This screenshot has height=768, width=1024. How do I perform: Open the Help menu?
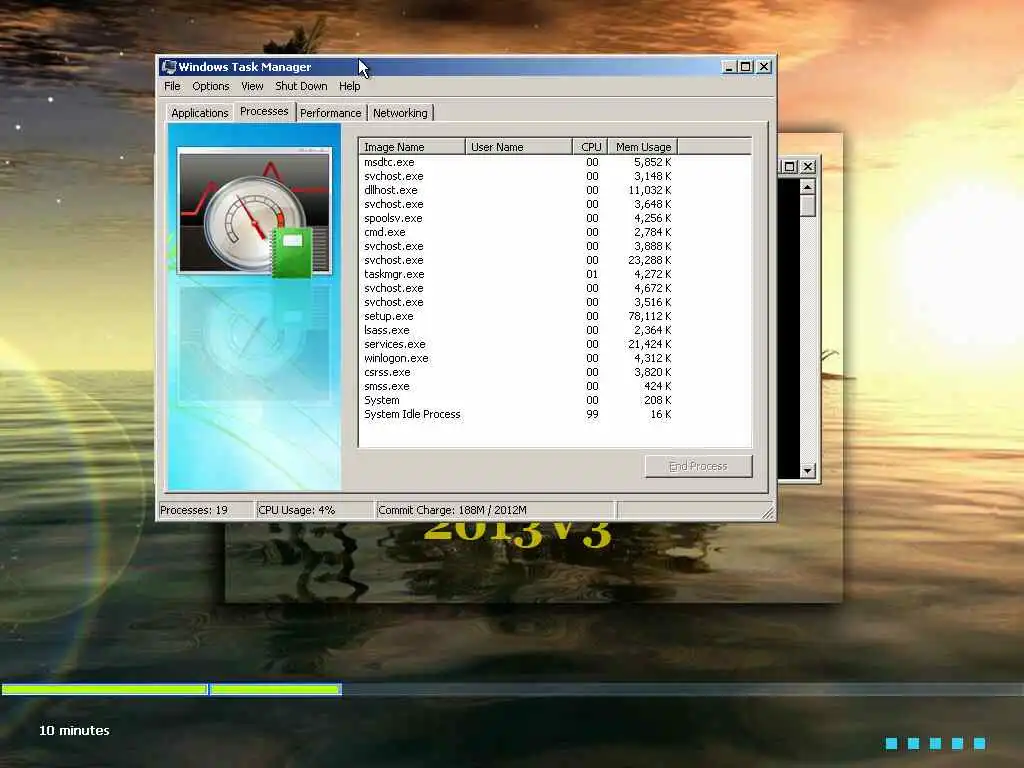click(349, 86)
